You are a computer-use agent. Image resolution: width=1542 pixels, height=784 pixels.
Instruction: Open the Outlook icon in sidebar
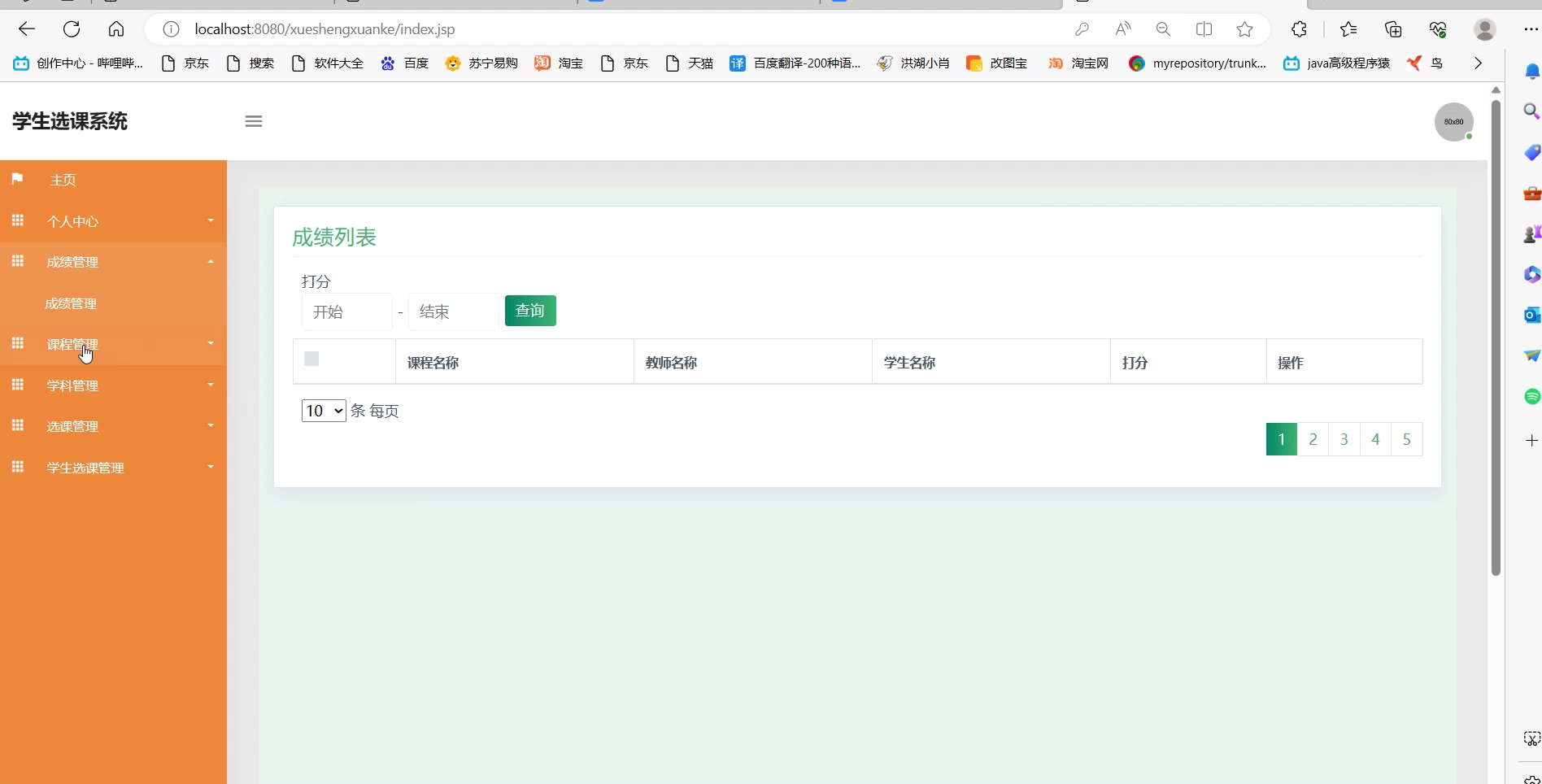pos(1532,315)
